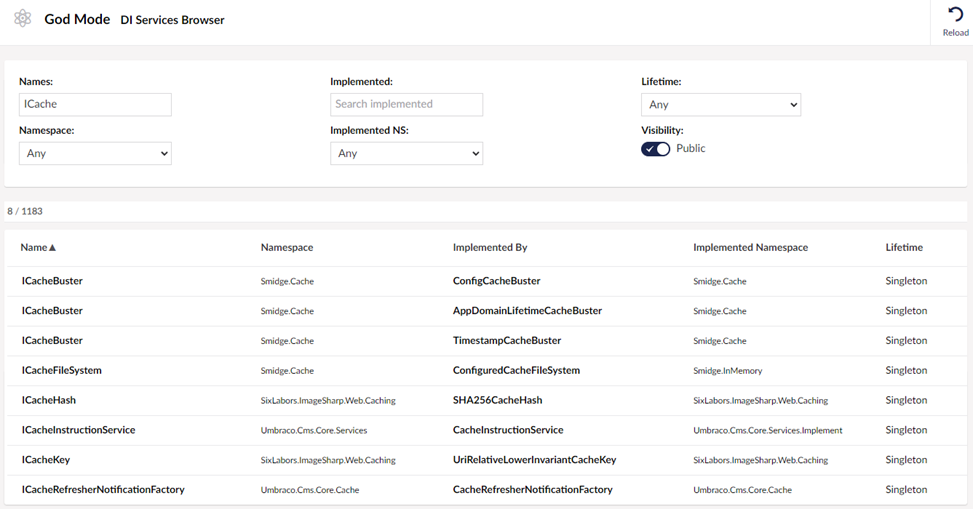Select the ICacheHash name cell
Viewport: 973px width, 509px height.
point(48,400)
